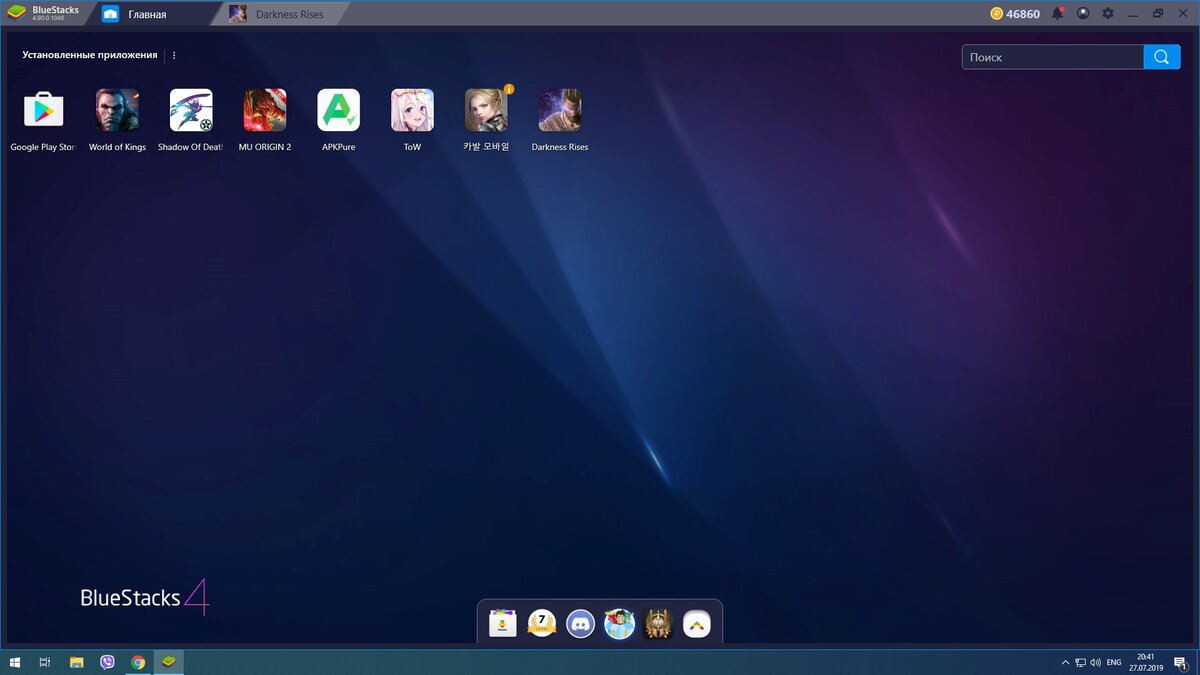Viewport: 1200px width, 675px height.
Task: Open File Explorer from the taskbar
Action: click(76, 662)
